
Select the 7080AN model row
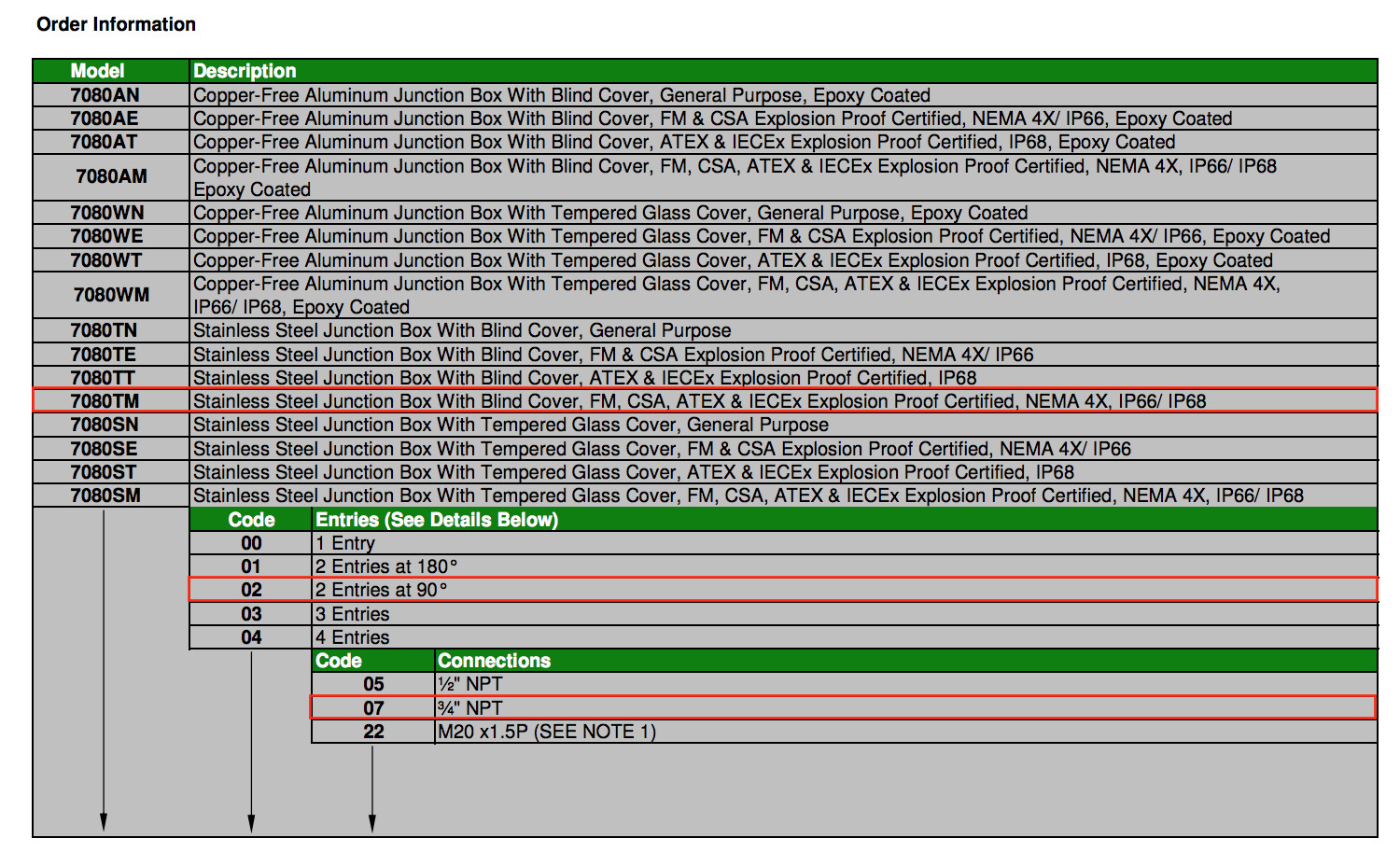(x=705, y=95)
